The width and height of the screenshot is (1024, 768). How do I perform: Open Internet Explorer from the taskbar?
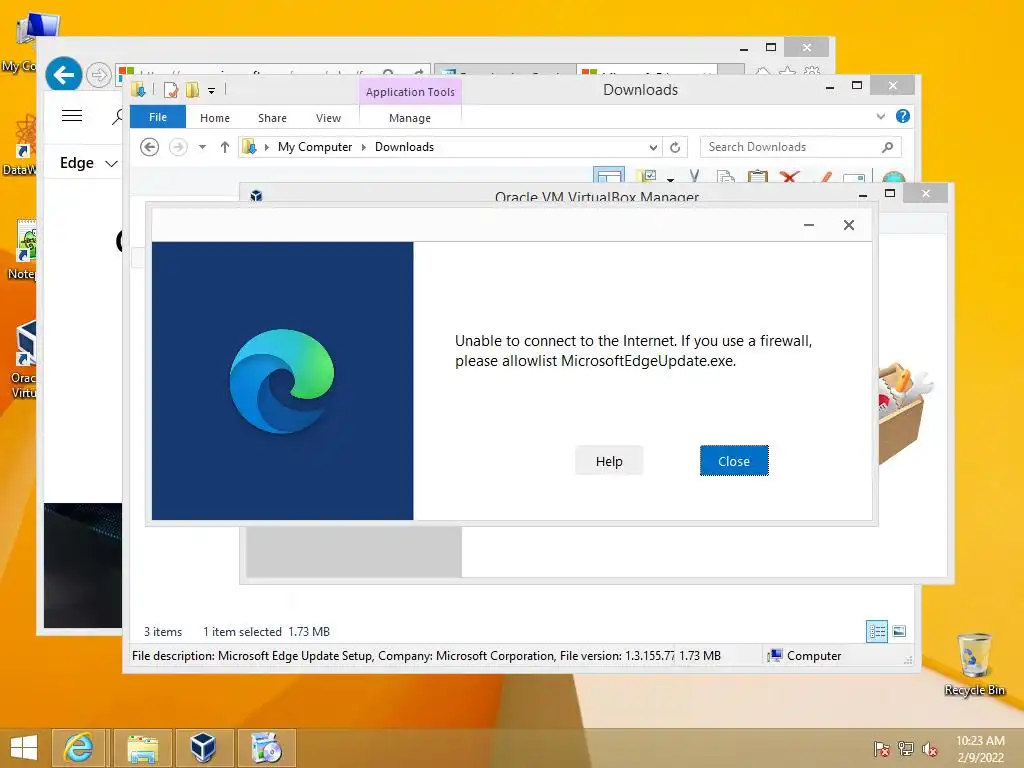click(78, 748)
